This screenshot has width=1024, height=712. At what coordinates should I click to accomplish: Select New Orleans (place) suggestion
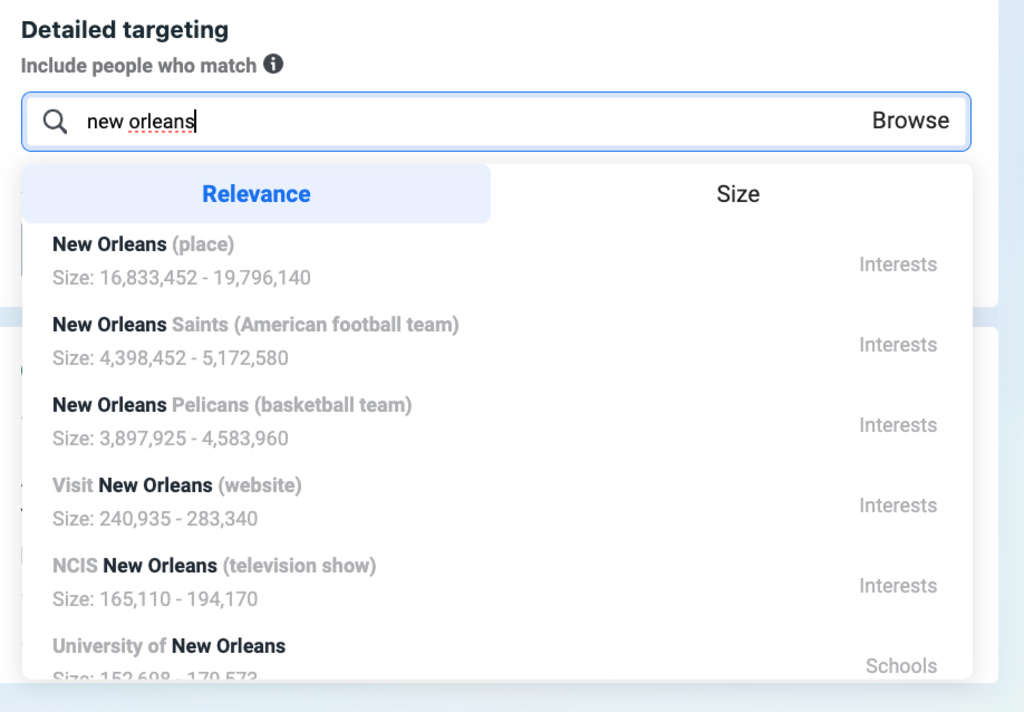click(143, 244)
